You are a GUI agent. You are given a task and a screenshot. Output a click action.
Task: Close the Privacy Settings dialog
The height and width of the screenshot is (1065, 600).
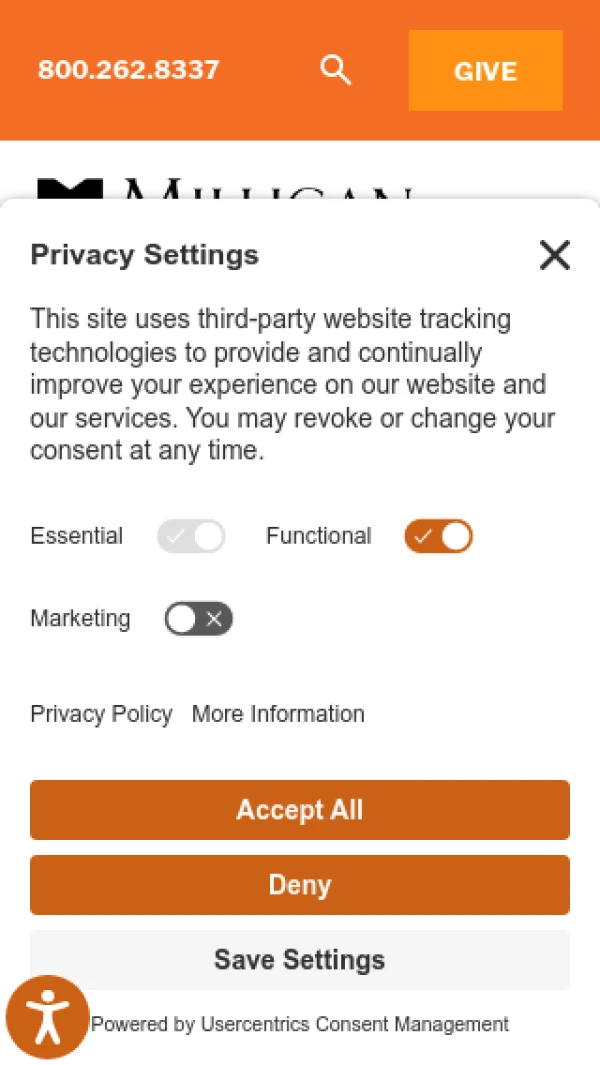554,255
